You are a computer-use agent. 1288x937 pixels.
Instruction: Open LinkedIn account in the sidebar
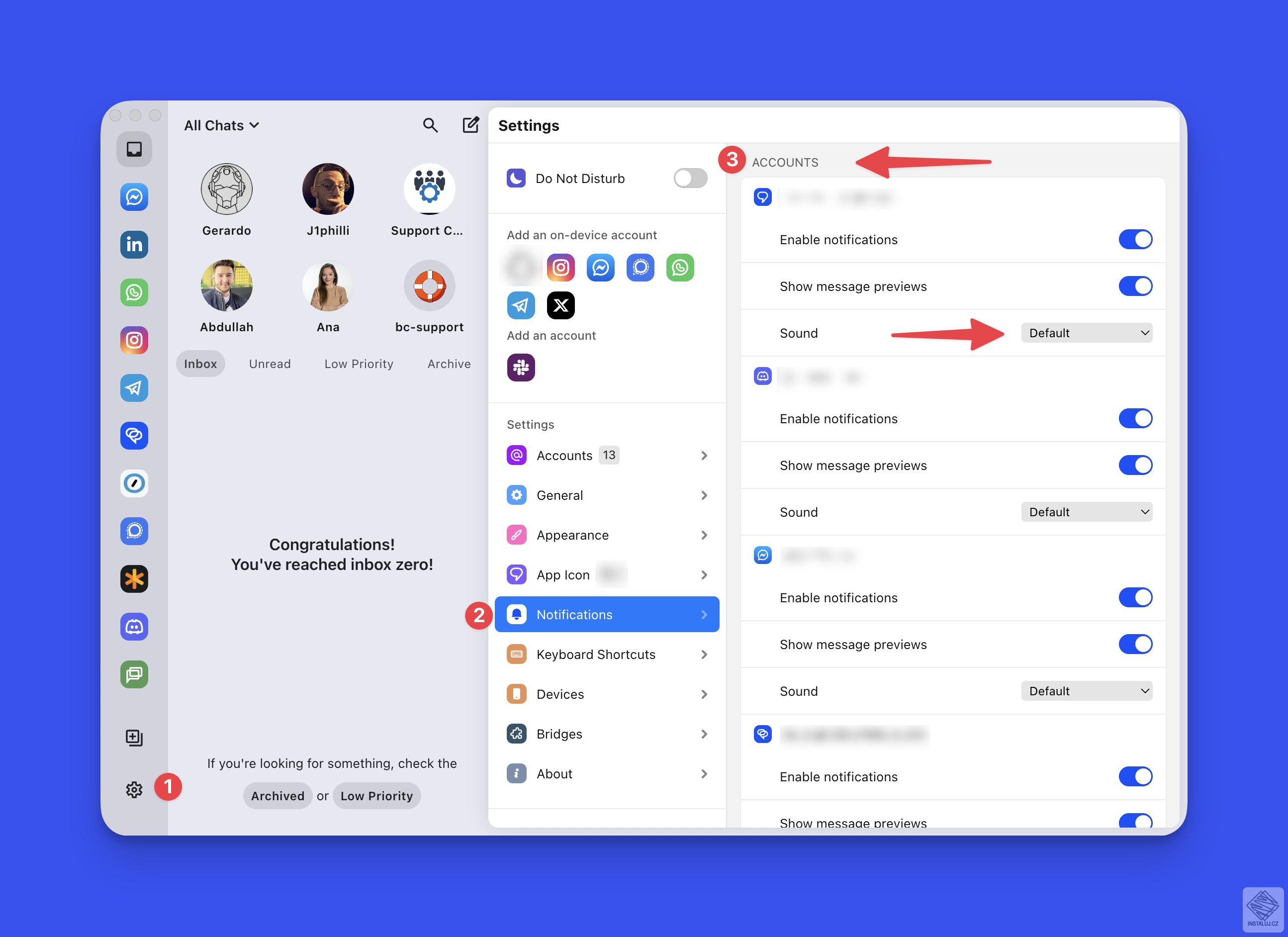pyautogui.click(x=134, y=245)
